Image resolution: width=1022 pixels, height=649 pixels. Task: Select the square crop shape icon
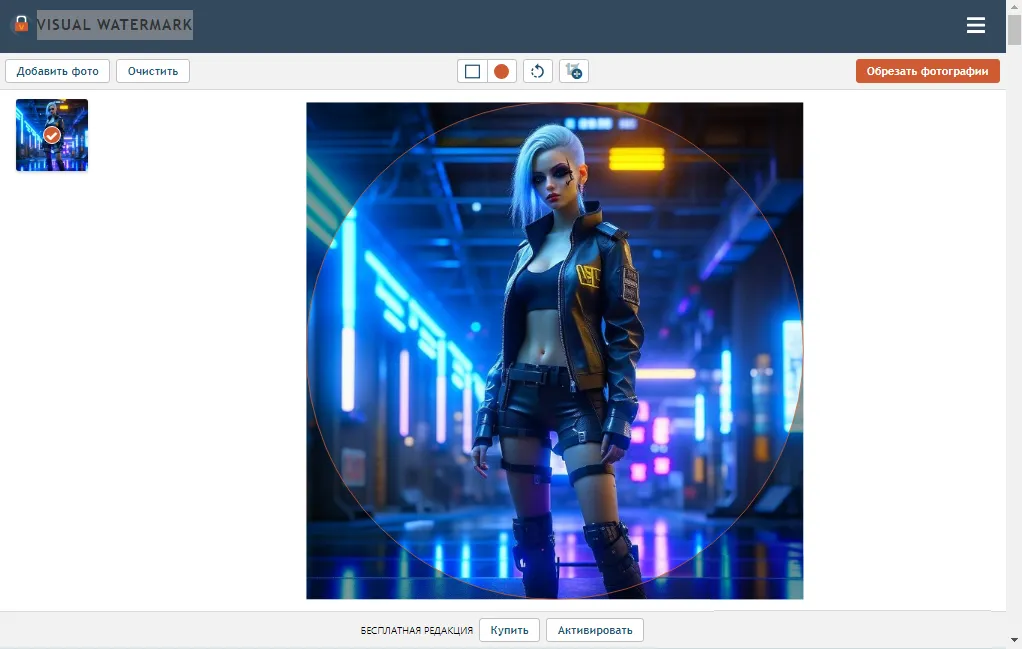tap(471, 71)
